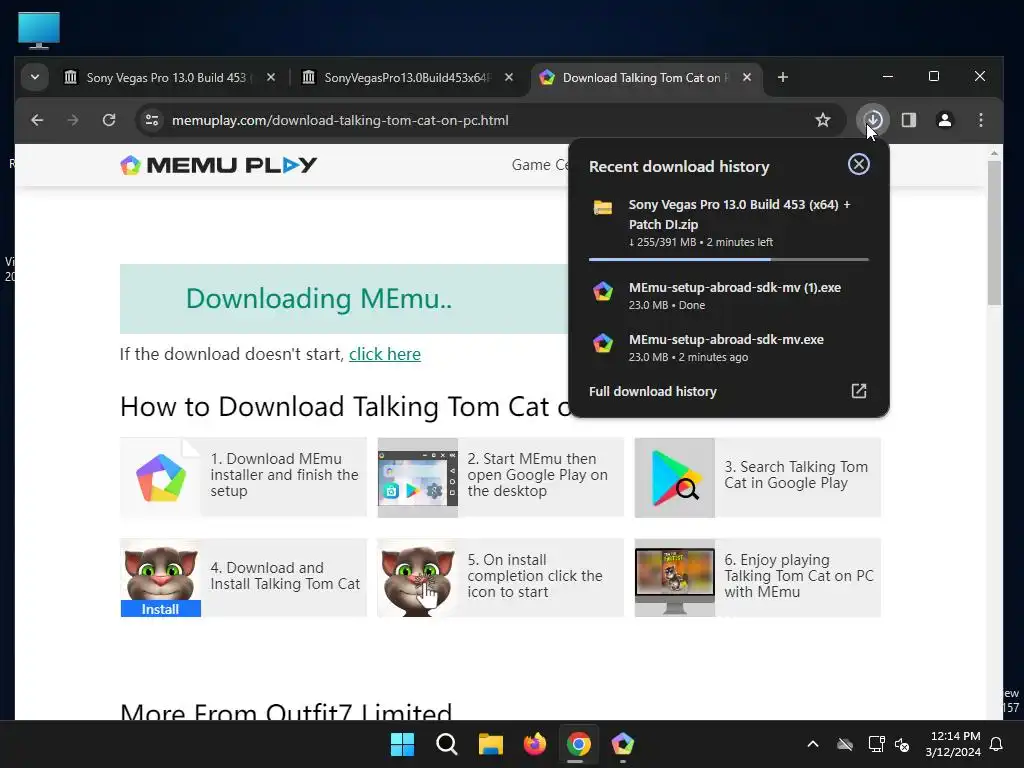Bookmark this page with the star icon
Image resolution: width=1024 pixels, height=768 pixels.
[x=823, y=120]
